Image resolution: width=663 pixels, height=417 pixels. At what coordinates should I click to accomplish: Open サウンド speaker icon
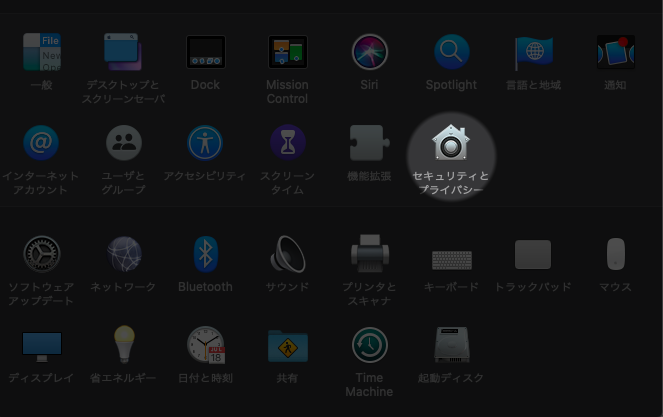pyautogui.click(x=288, y=254)
